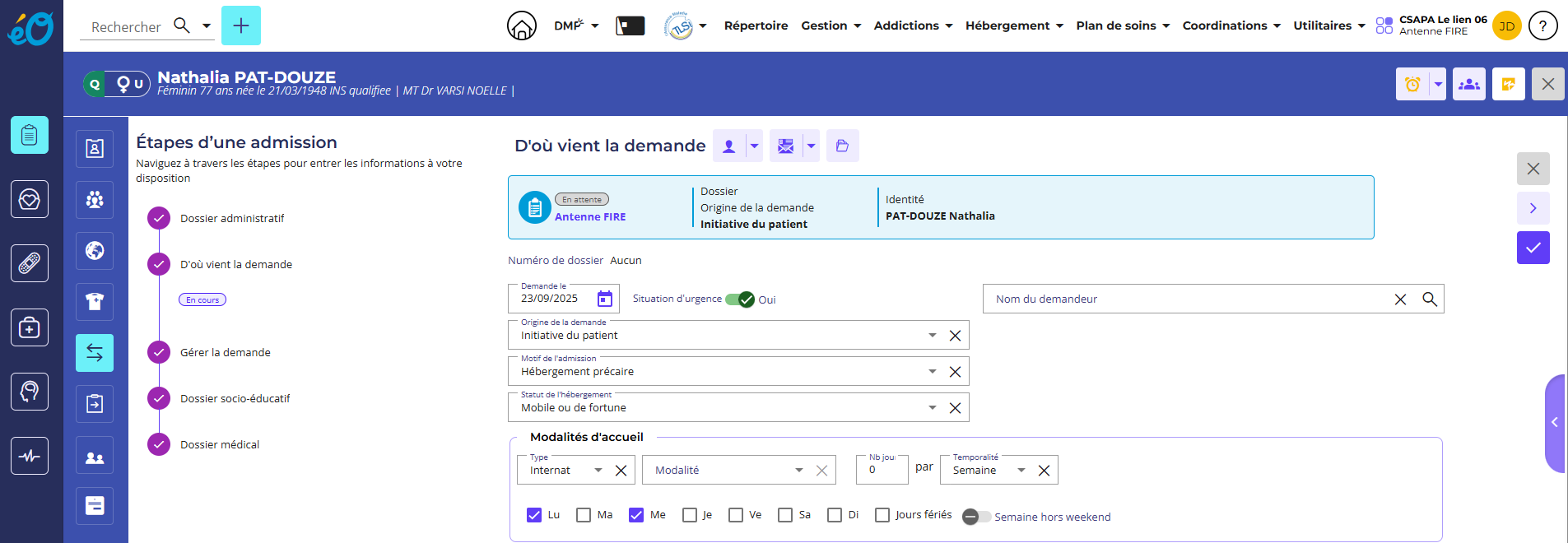This screenshot has width=1568, height=543.
Task: Go to 'Dossier médical' step
Action: [219, 444]
